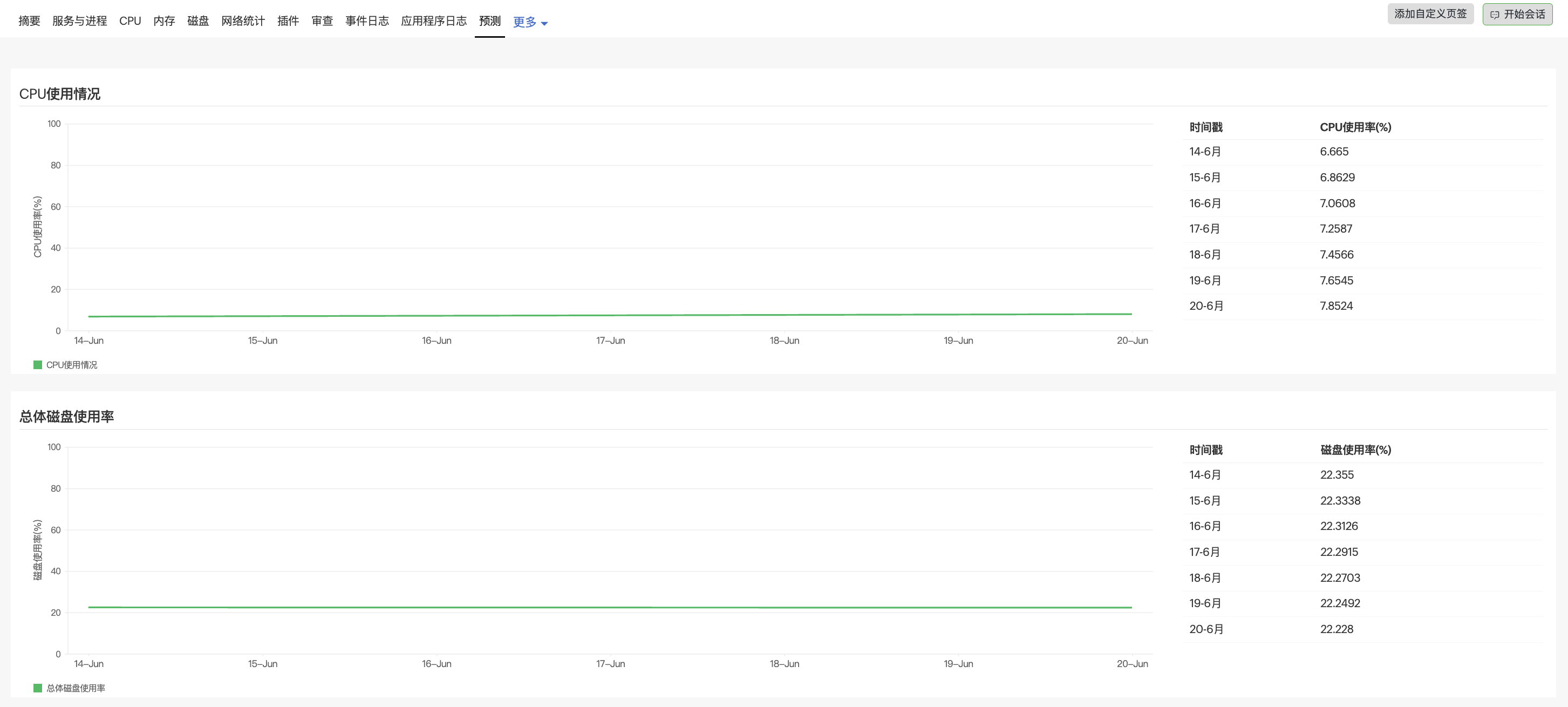Switch to 服务与进程 tab
1568x707 pixels.
[x=79, y=21]
